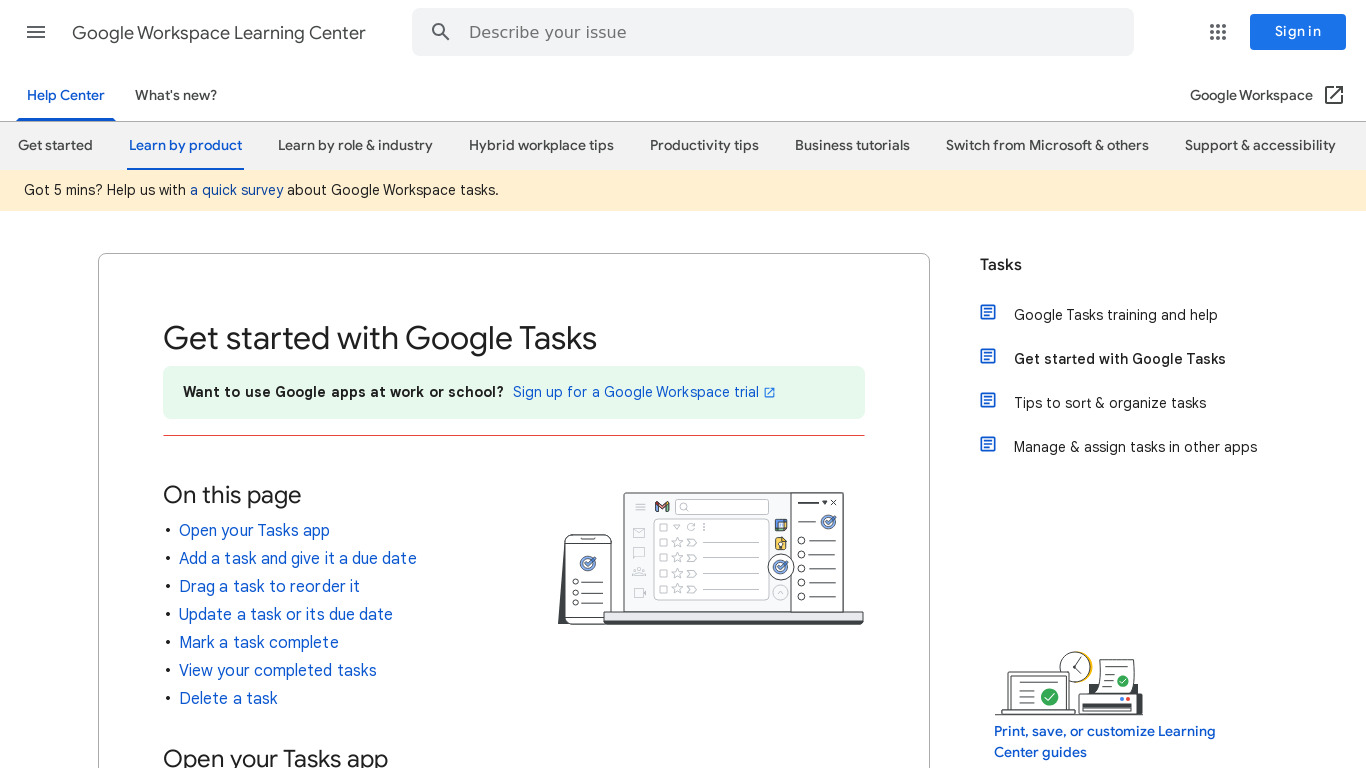Screen dimensions: 1366x768
Task: Open Manage & assign tasks in other apps
Action: point(1135,447)
